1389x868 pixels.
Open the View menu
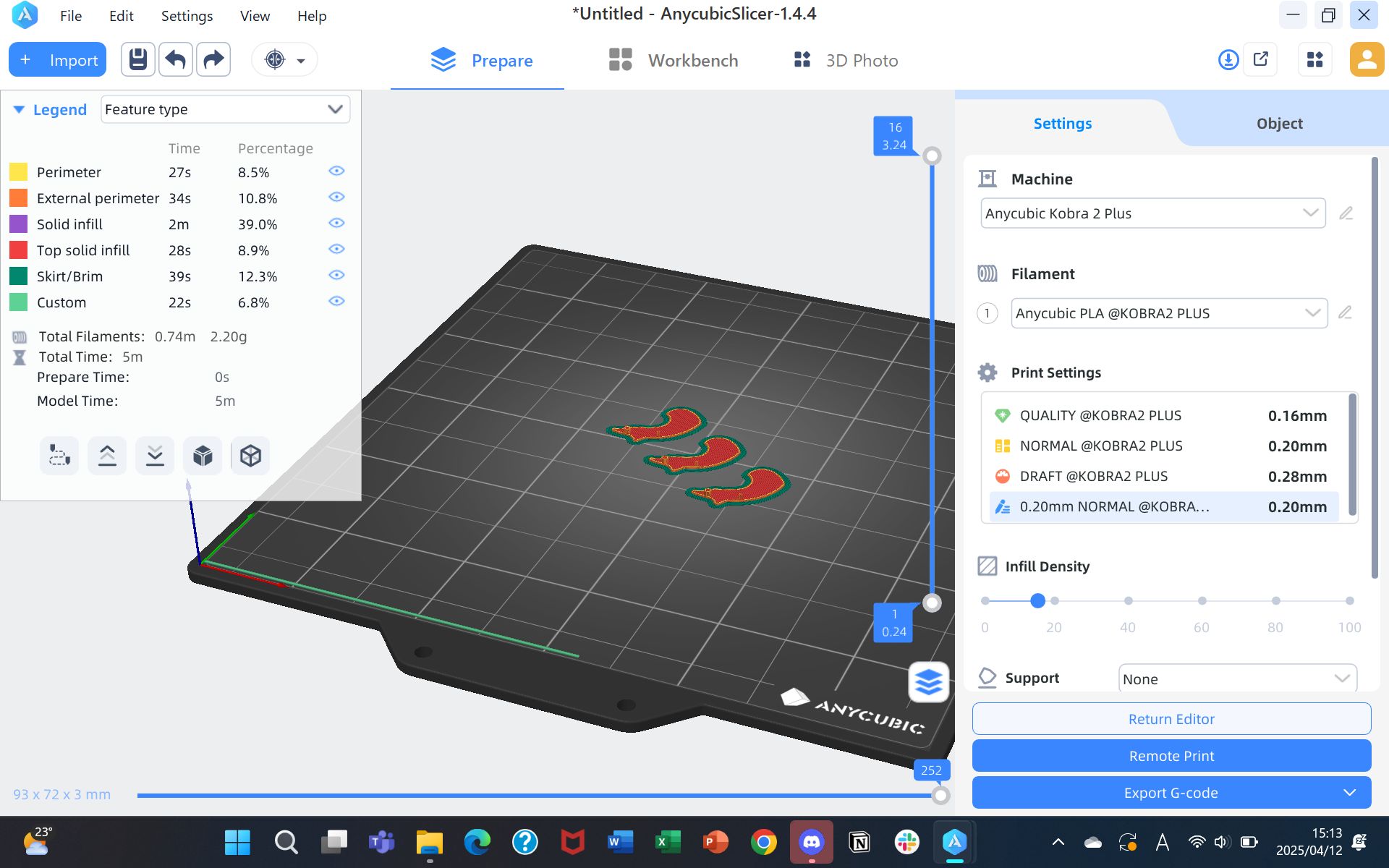[255, 16]
